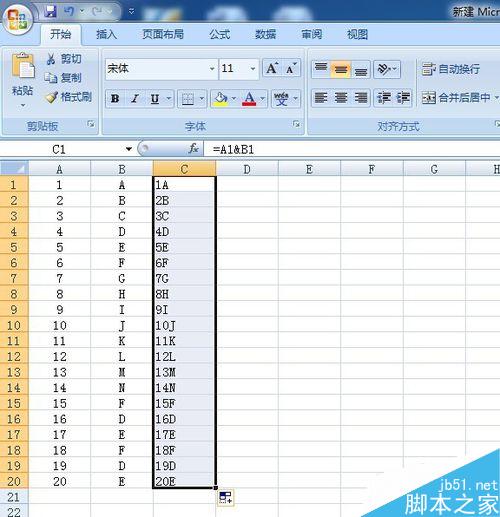Select cell containing 20E
This screenshot has width=500, height=517.
click(x=184, y=481)
